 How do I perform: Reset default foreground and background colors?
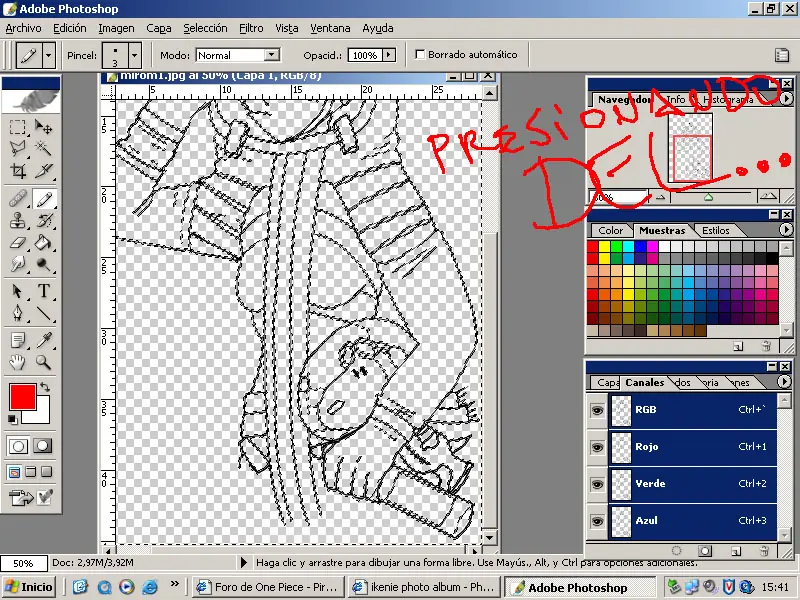[12, 419]
